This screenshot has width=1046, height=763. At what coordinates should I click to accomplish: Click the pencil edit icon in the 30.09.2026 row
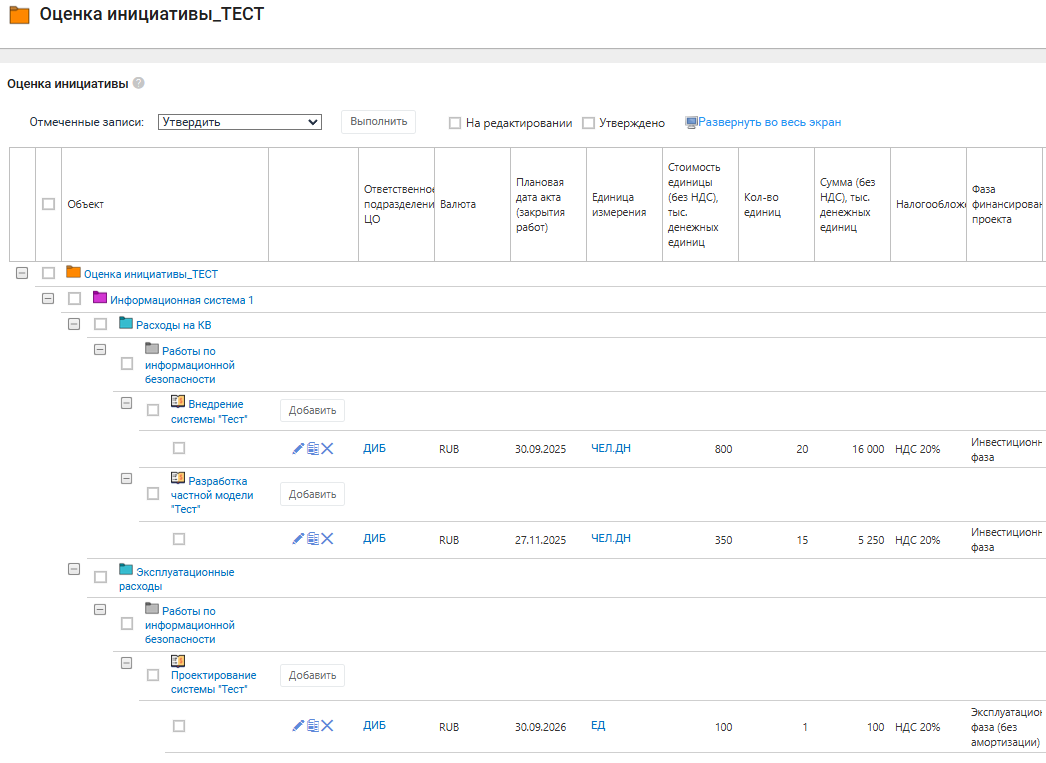298,726
